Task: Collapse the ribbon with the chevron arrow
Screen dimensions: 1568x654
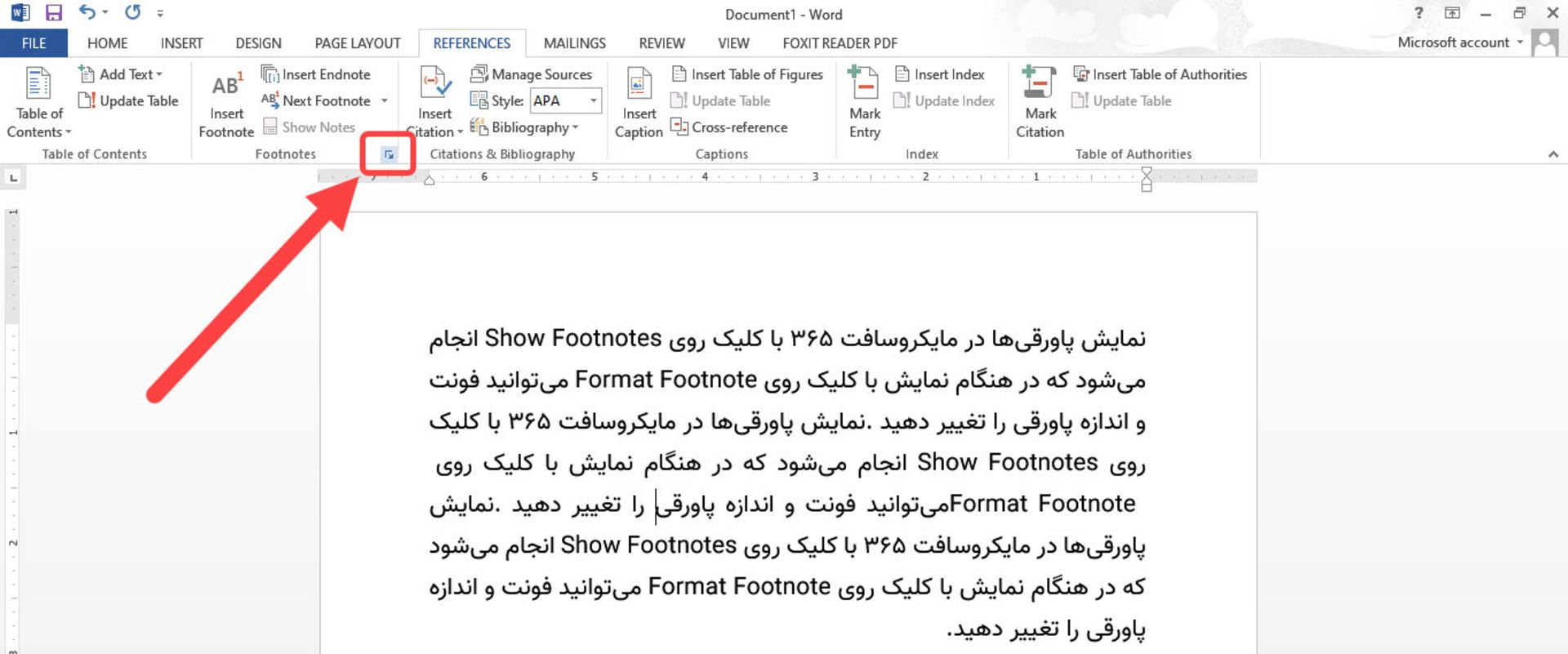Action: tap(1553, 154)
